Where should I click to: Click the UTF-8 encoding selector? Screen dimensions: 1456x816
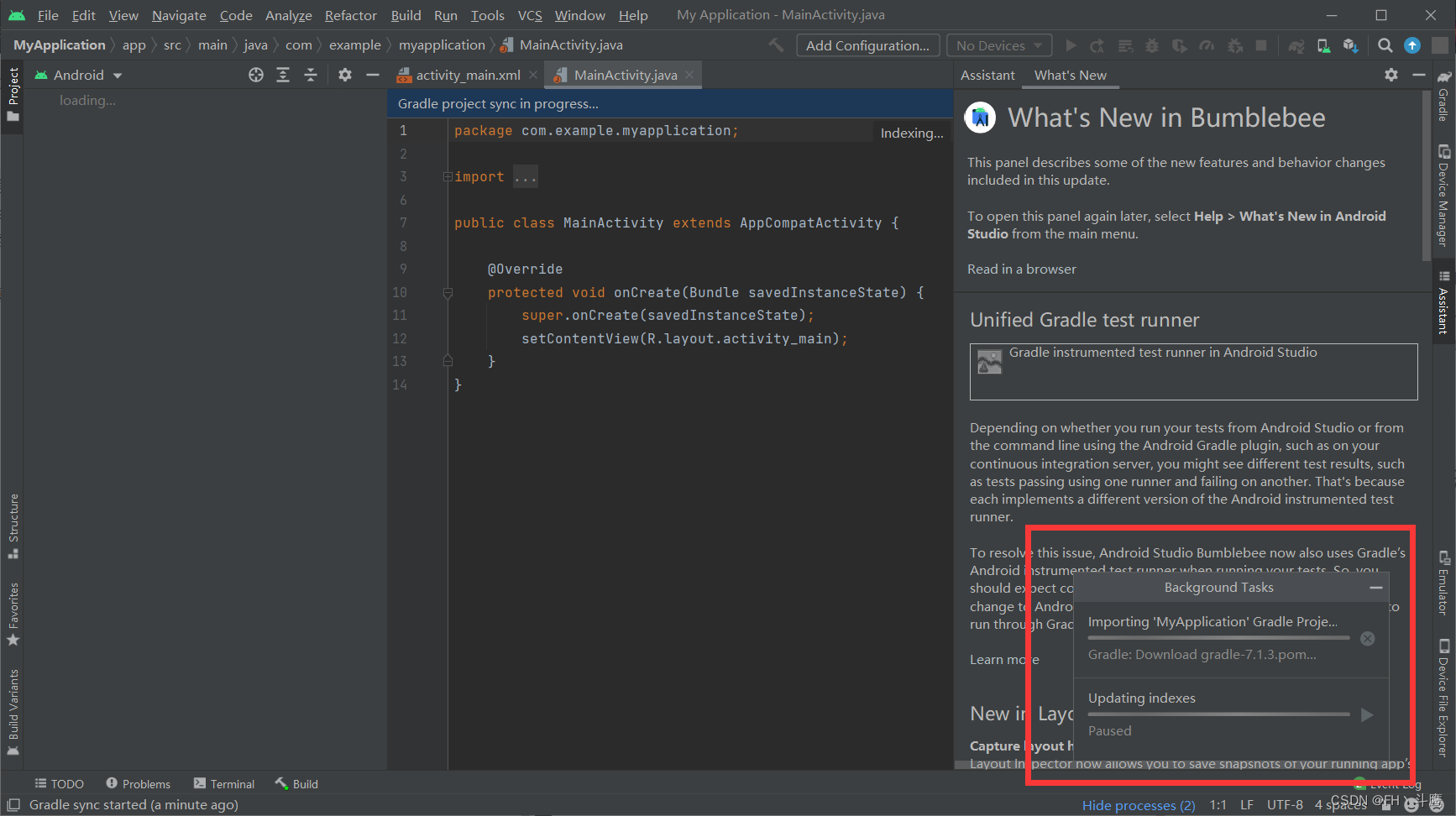point(1285,805)
